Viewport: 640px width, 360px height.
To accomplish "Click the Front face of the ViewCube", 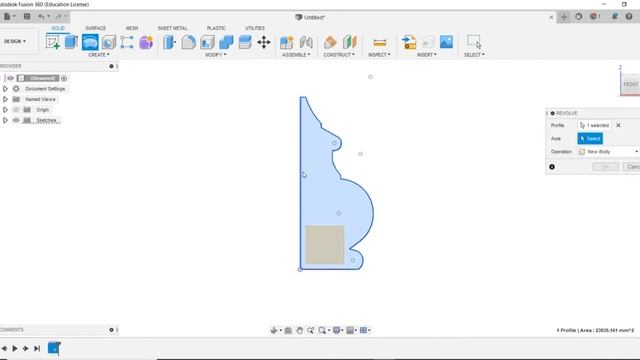I will tap(631, 84).
